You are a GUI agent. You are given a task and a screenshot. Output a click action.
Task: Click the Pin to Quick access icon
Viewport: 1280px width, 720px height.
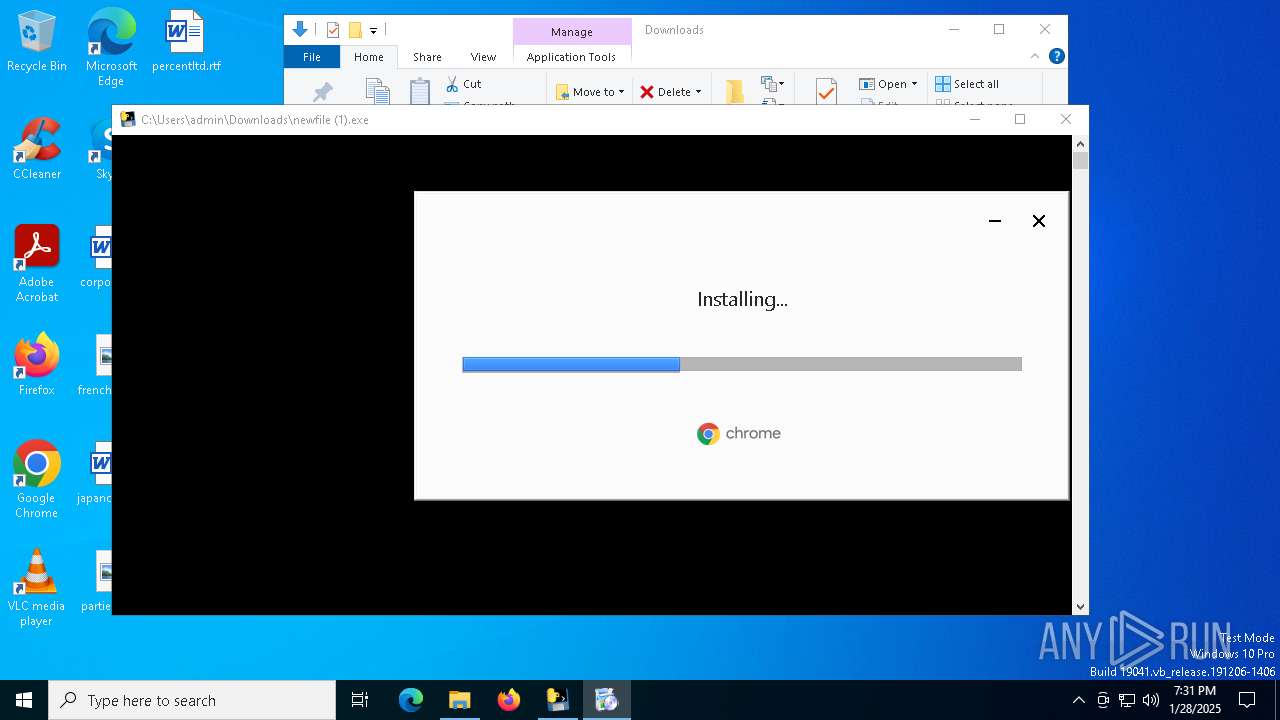point(322,92)
